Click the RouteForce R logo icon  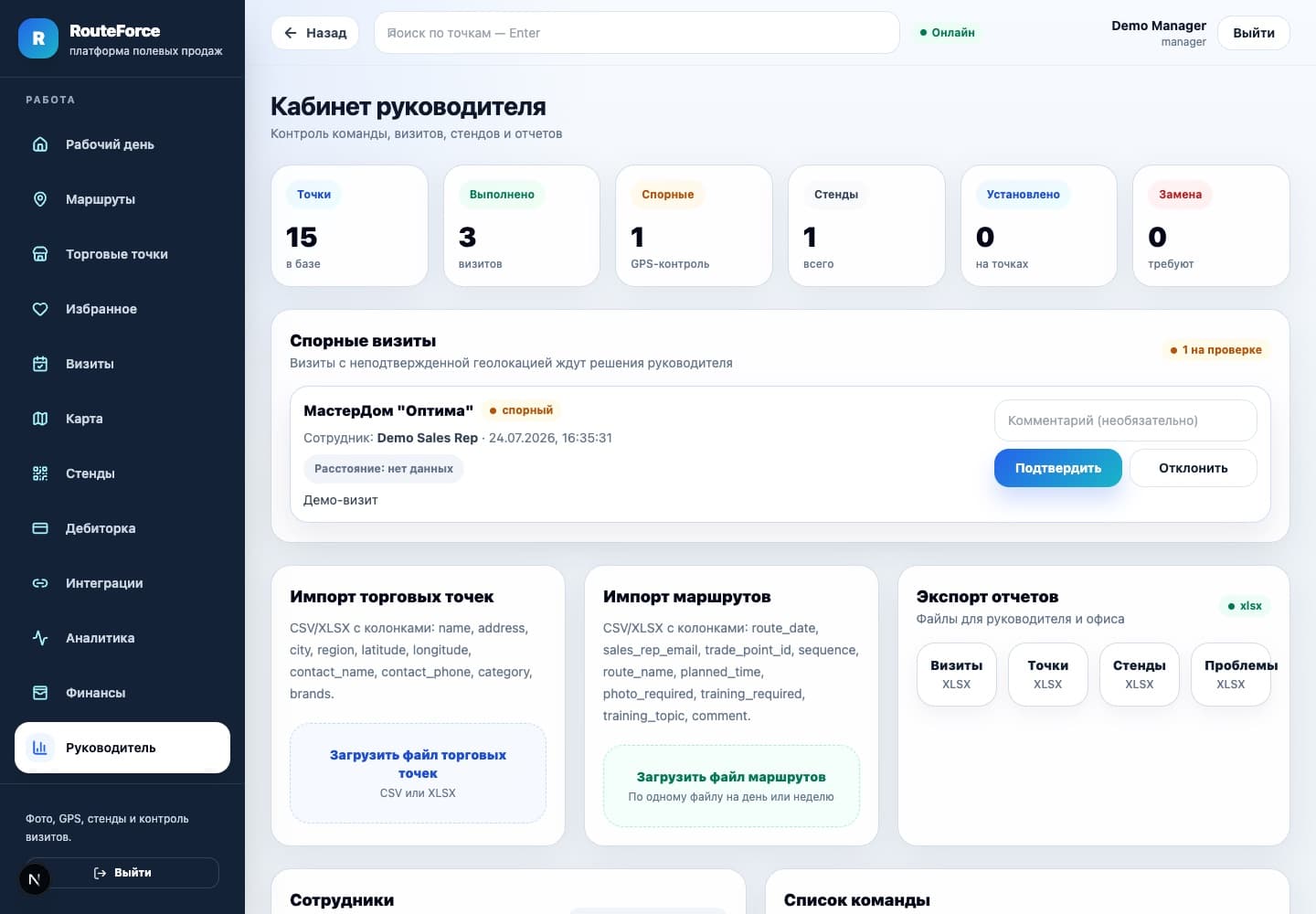pos(38,38)
